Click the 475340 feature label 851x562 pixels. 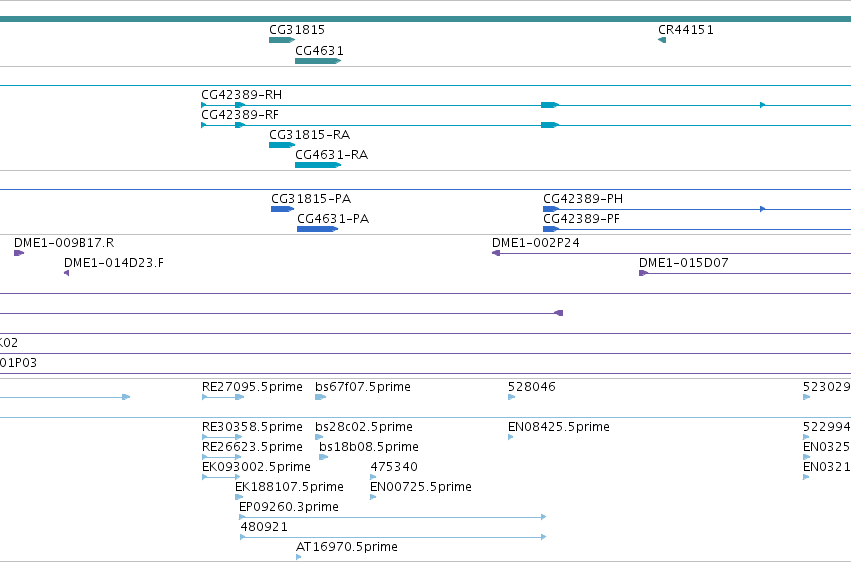394,468
